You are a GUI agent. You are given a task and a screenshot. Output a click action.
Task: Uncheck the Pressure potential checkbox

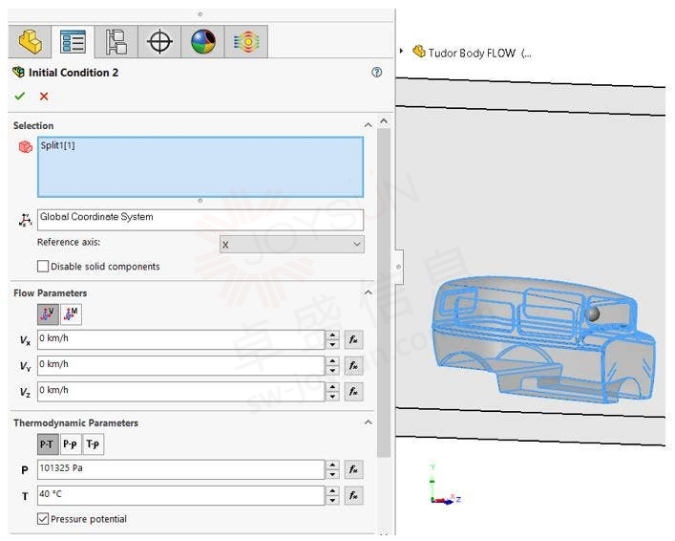(x=43, y=519)
